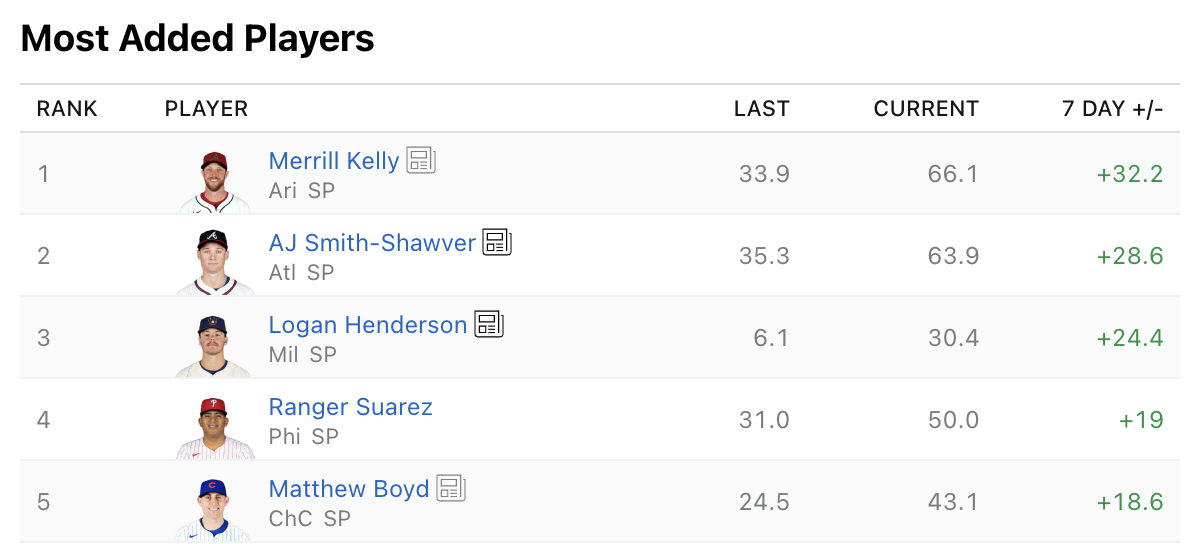Sort by RANK column header

coord(67,109)
